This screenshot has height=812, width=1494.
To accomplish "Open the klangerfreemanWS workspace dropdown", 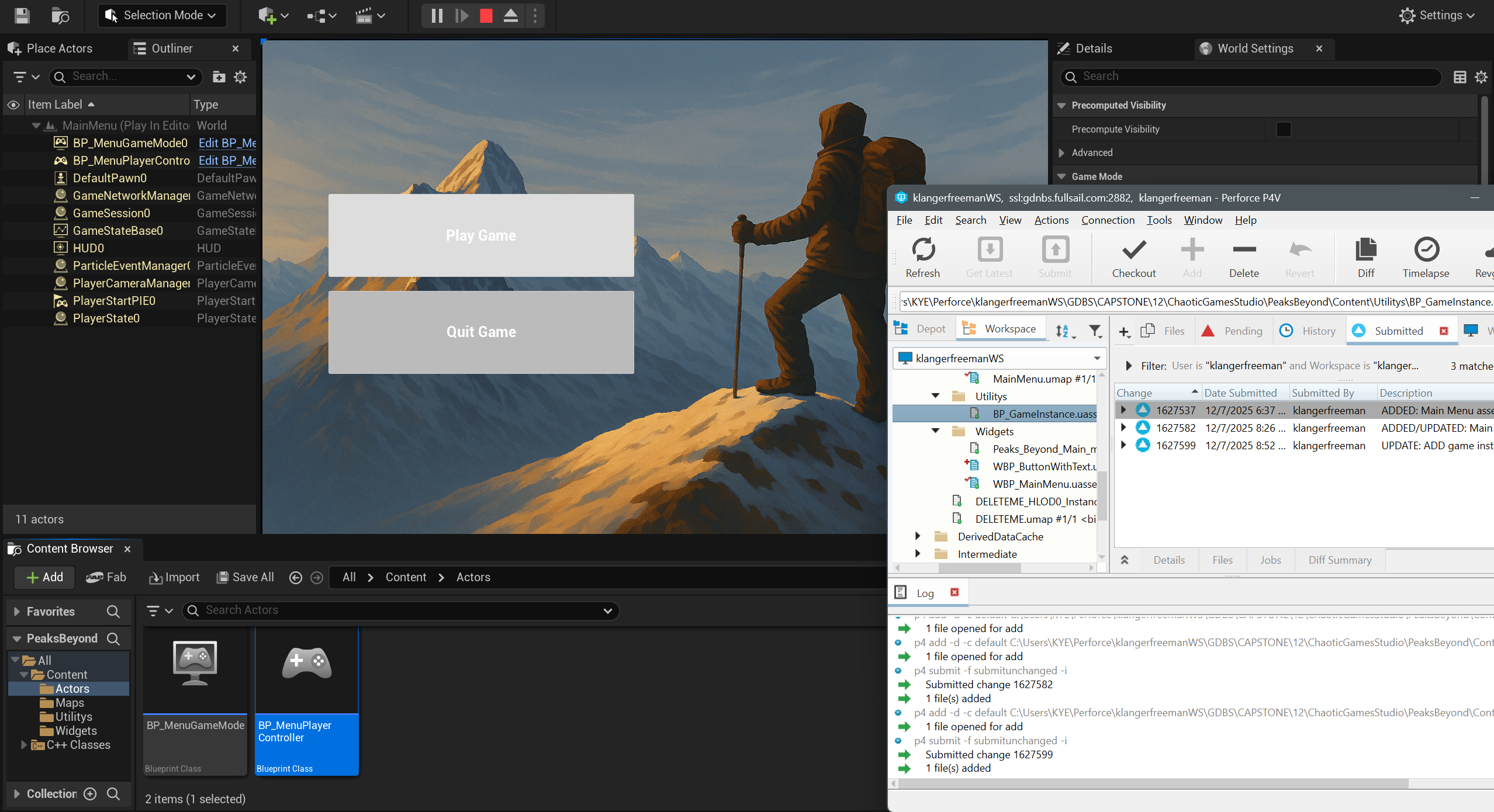I will (x=1097, y=358).
